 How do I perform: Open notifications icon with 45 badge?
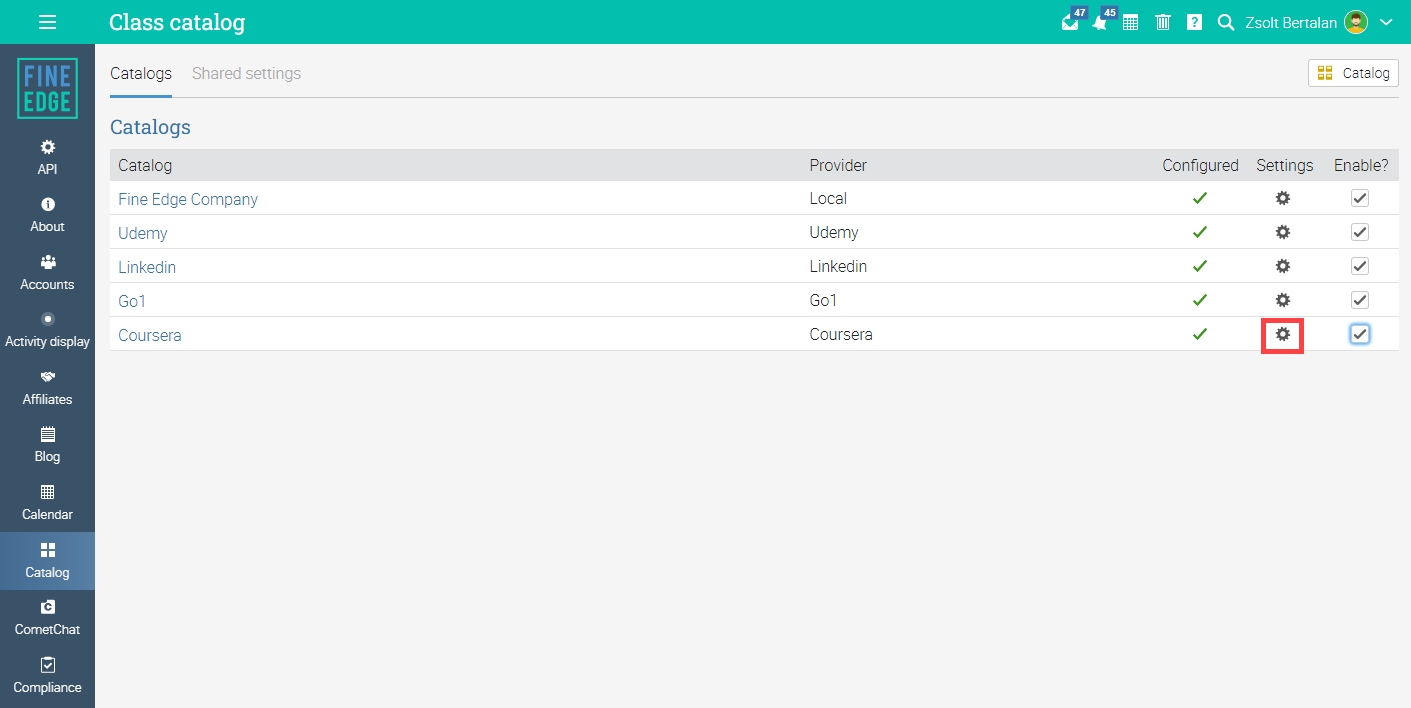(1101, 22)
